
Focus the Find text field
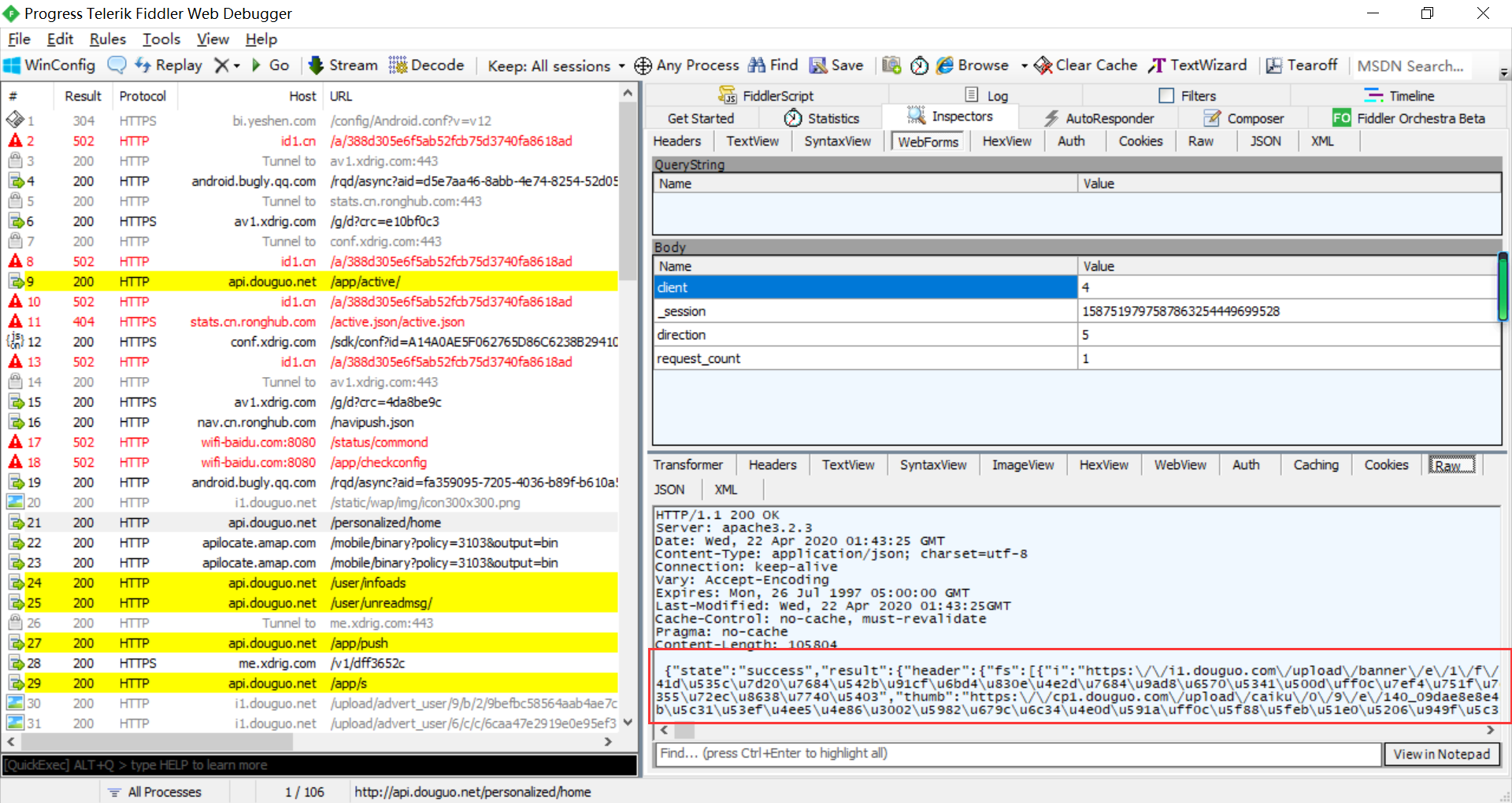[1019, 754]
